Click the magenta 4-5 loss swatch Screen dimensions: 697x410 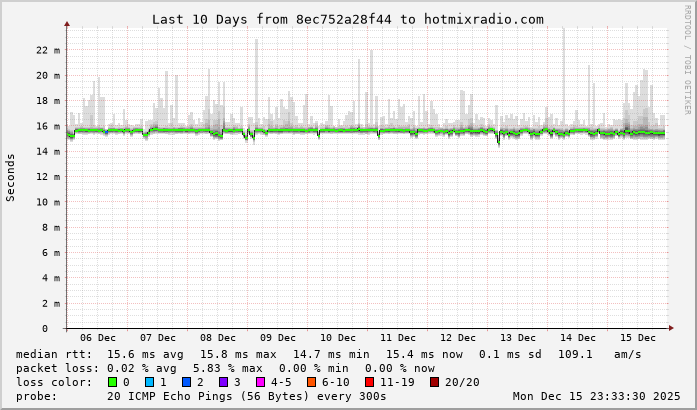(x=261, y=382)
